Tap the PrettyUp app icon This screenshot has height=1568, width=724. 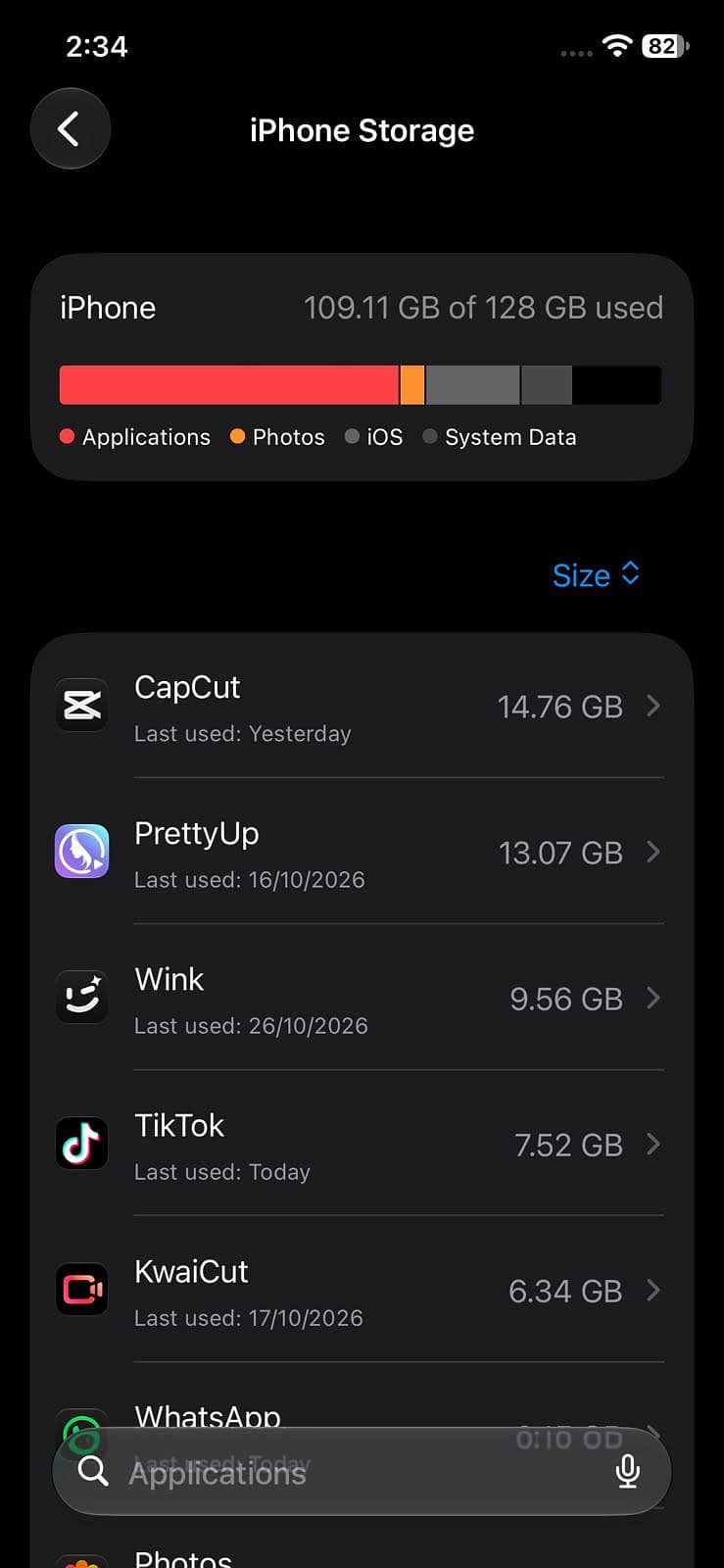click(82, 852)
